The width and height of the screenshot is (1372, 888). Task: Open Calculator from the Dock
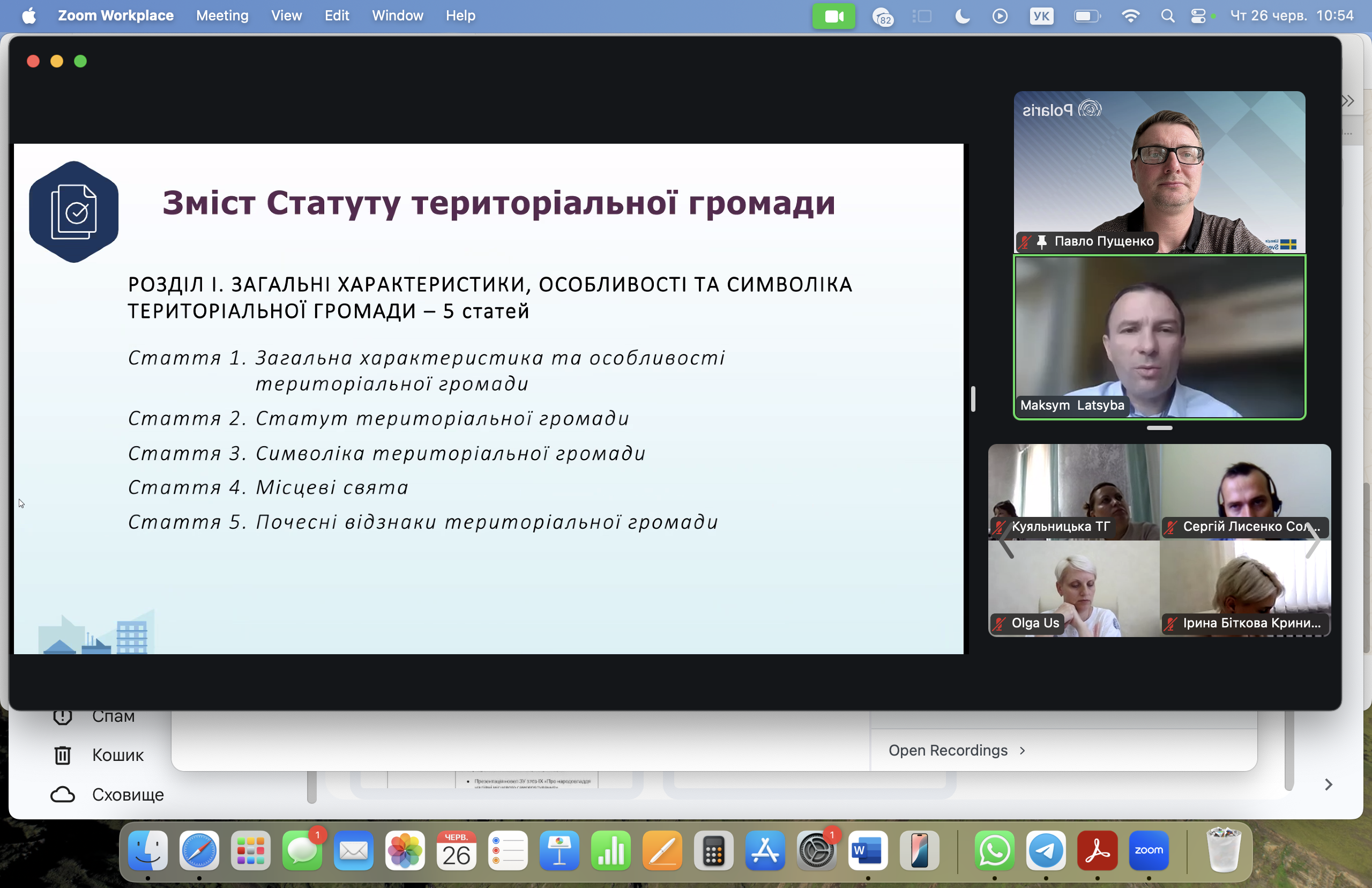(x=714, y=850)
